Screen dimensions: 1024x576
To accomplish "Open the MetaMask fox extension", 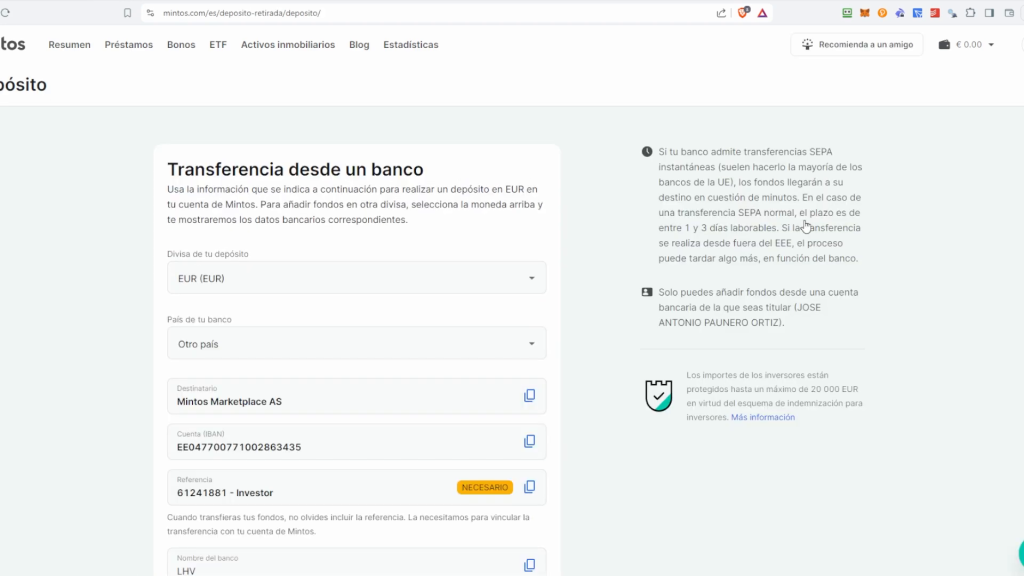I will 865,13.
